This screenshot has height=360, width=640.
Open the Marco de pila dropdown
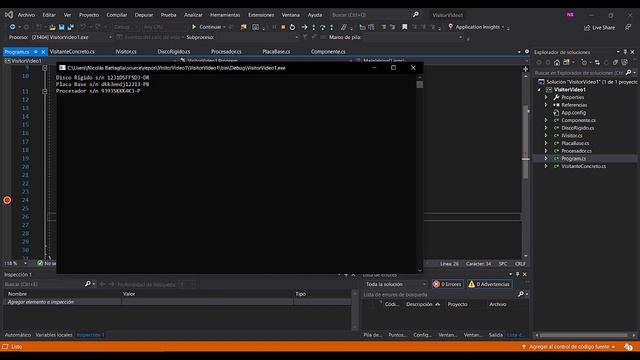tap(413, 37)
